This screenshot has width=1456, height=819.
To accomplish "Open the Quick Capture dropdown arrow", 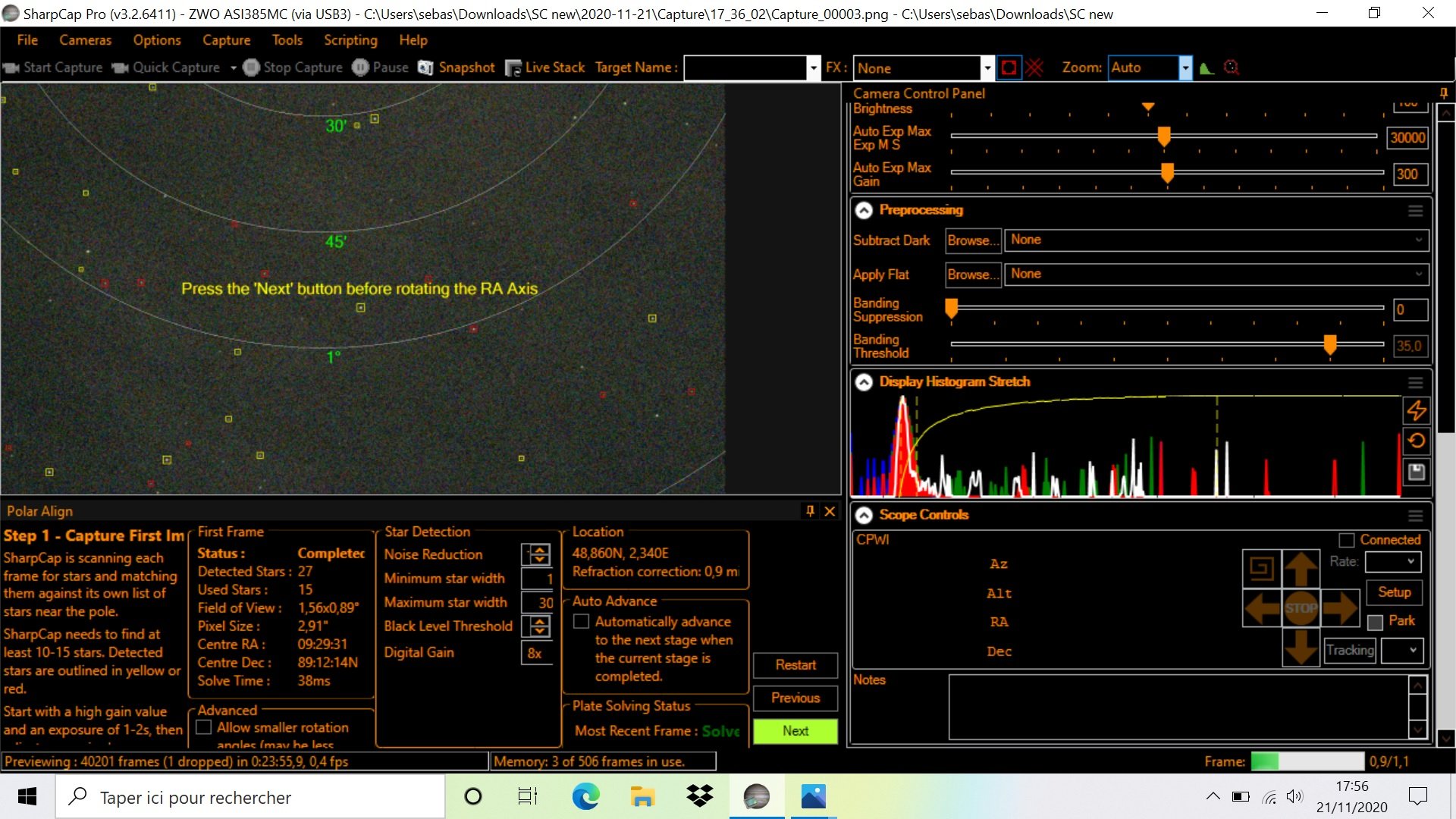I will (x=233, y=67).
